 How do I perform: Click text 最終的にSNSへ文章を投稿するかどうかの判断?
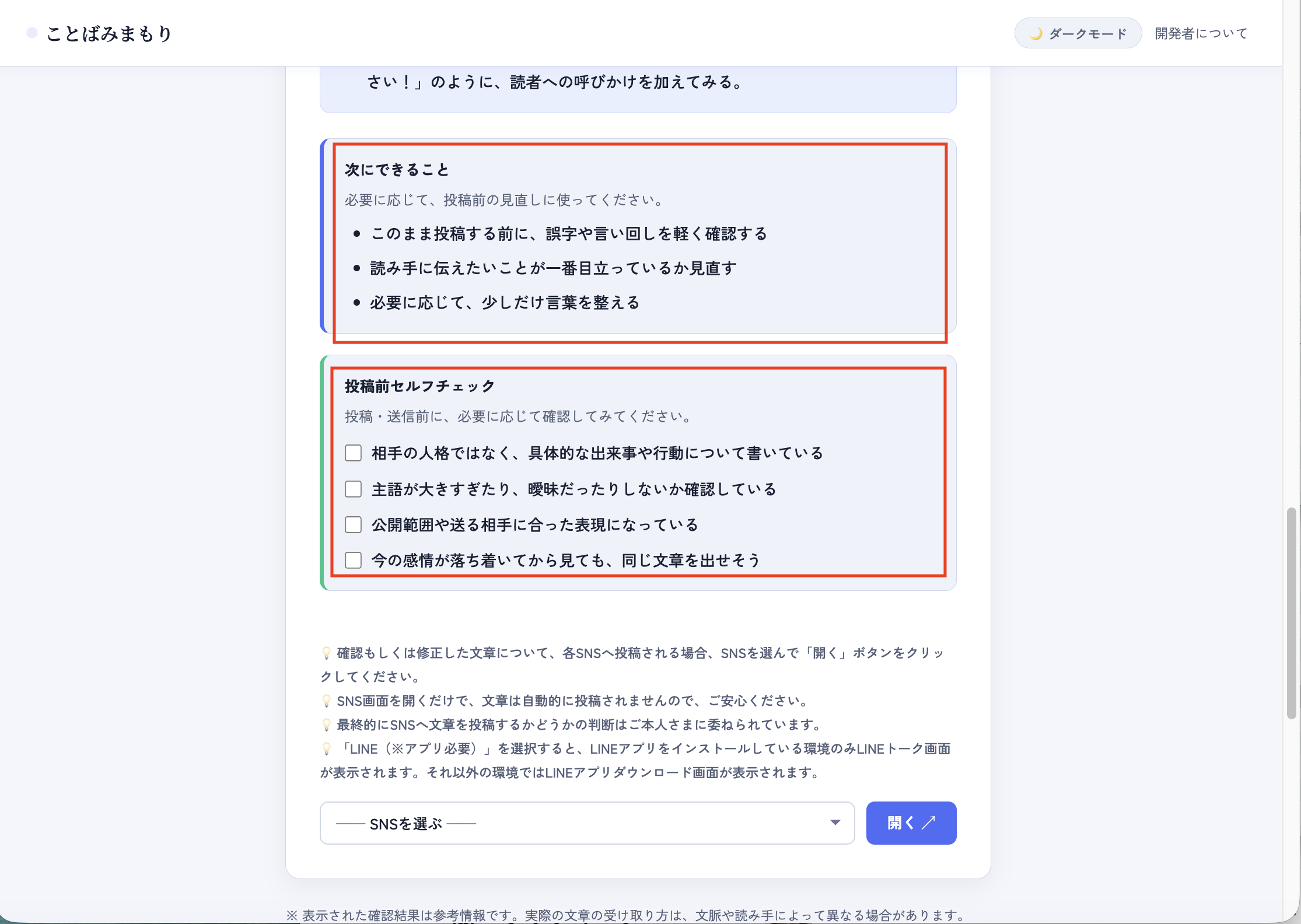(579, 724)
